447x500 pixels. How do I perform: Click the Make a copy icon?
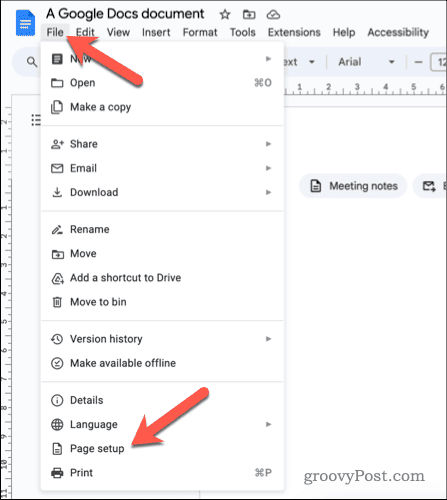click(57, 107)
